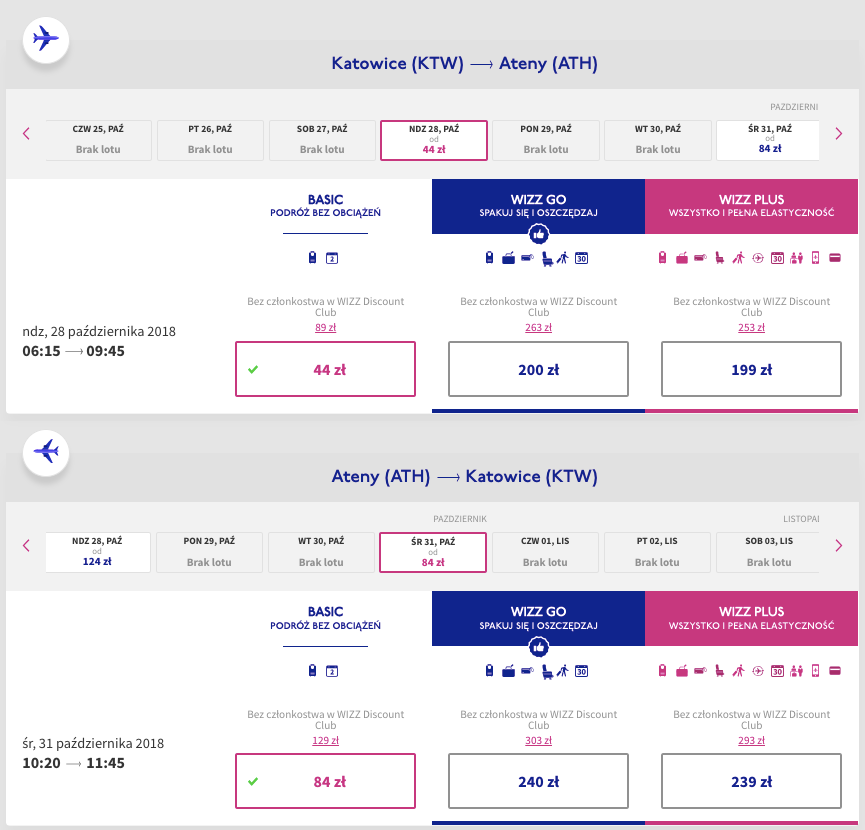
Task: Show earlier return dates with left arrow
Action: pyautogui.click(x=26, y=545)
